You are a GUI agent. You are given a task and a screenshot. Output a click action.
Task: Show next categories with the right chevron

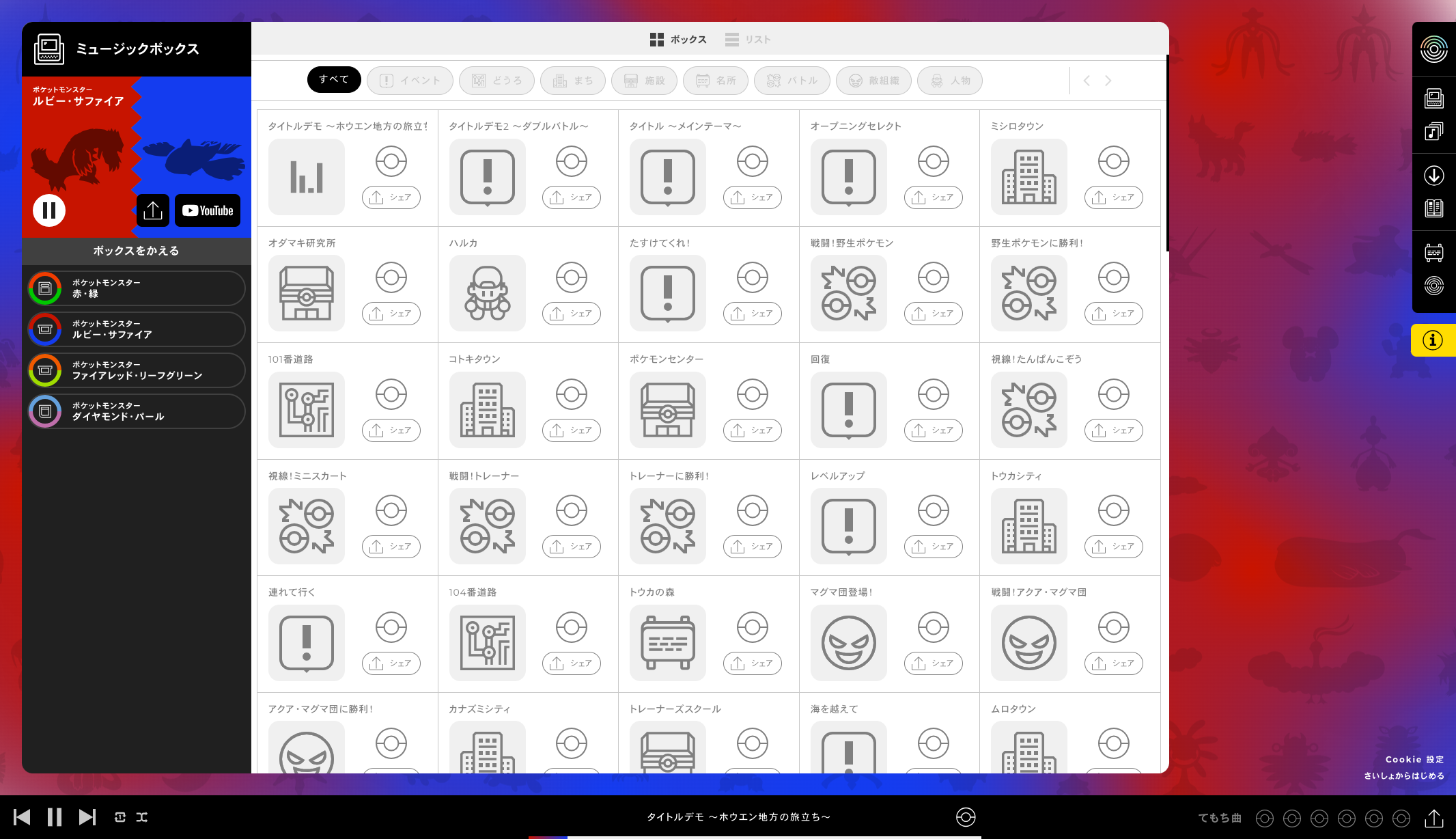click(1108, 81)
